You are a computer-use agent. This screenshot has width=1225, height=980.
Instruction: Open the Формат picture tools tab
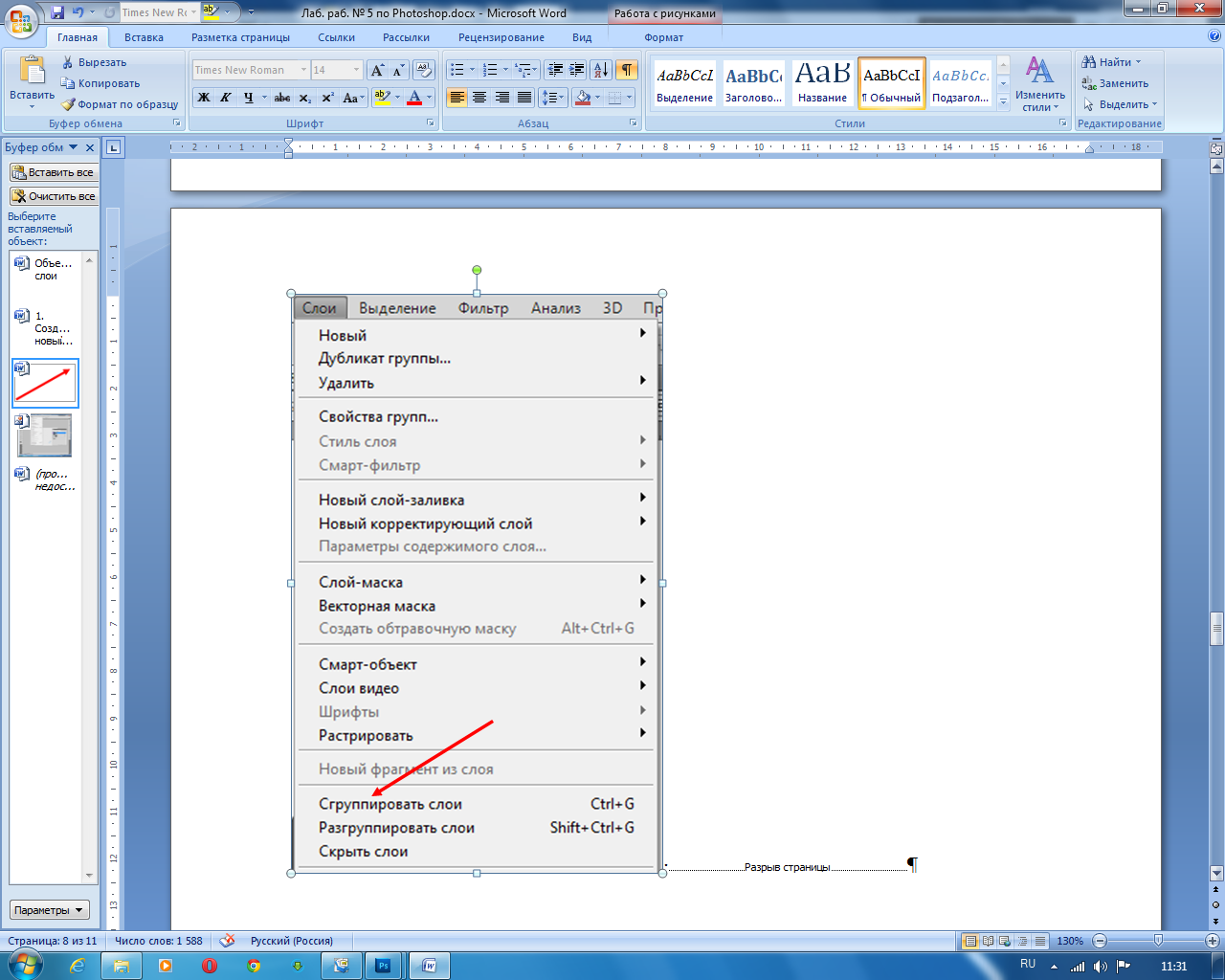point(664,37)
